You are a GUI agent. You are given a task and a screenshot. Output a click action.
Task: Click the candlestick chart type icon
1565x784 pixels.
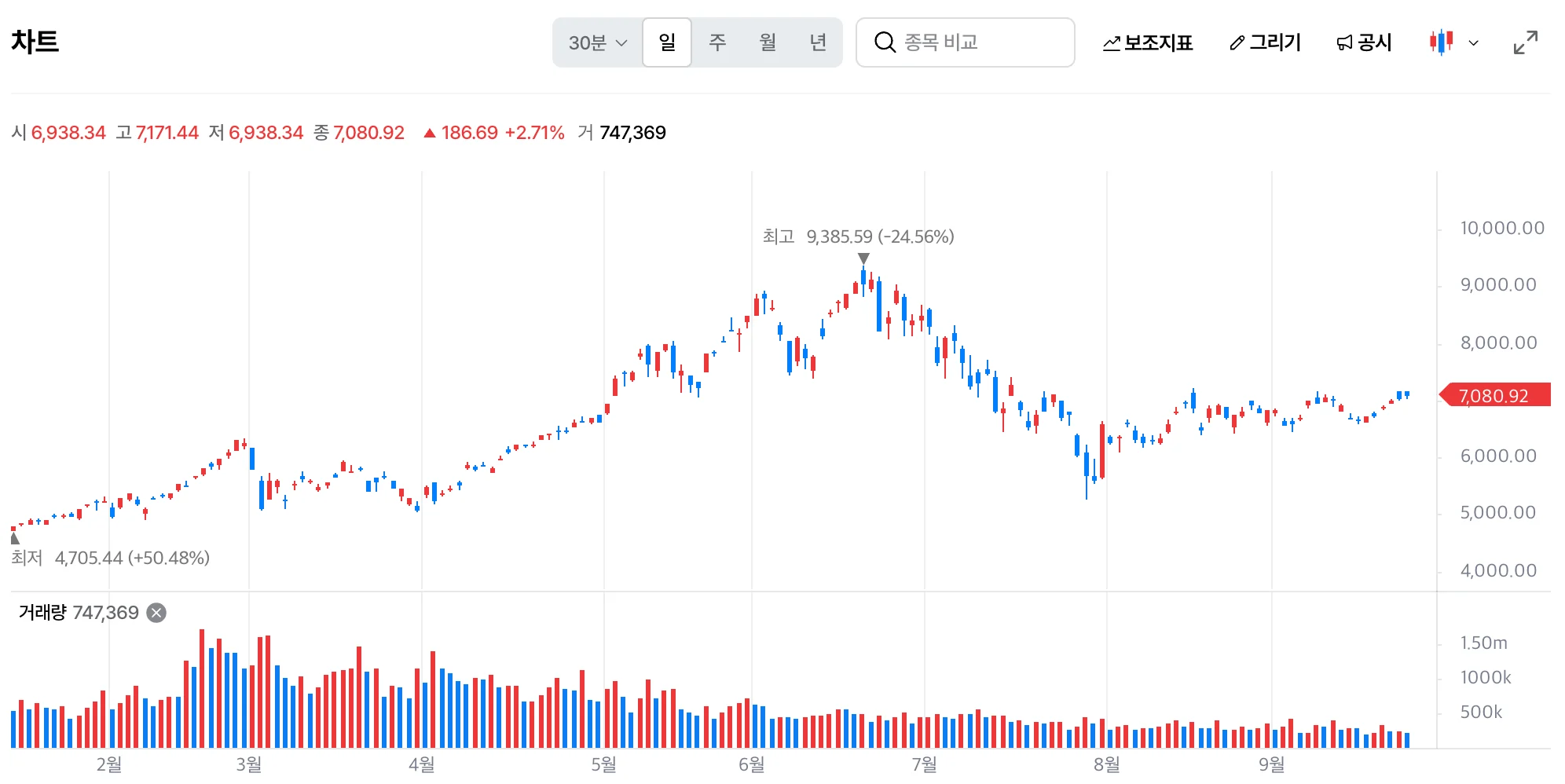1442,42
